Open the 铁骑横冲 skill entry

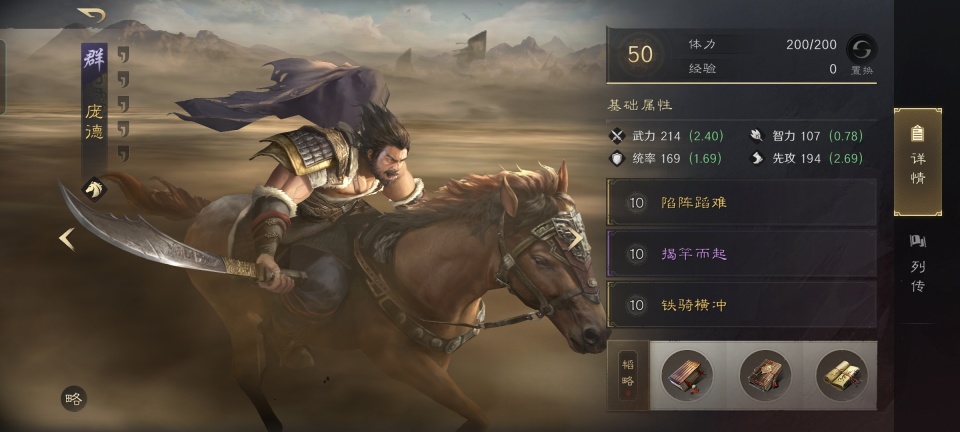click(x=741, y=305)
